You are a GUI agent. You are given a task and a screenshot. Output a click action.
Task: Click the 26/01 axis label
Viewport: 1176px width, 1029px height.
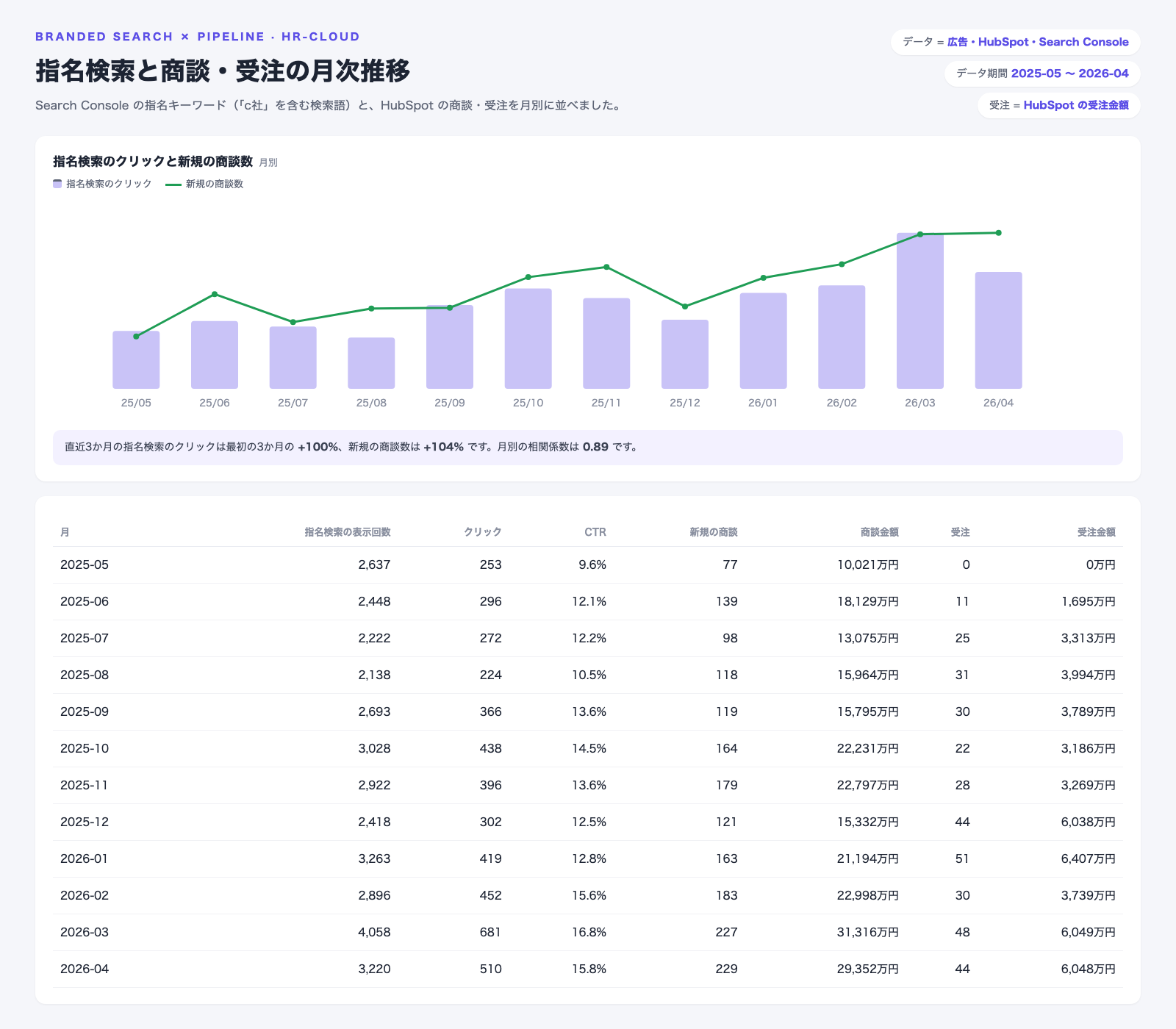click(x=763, y=403)
